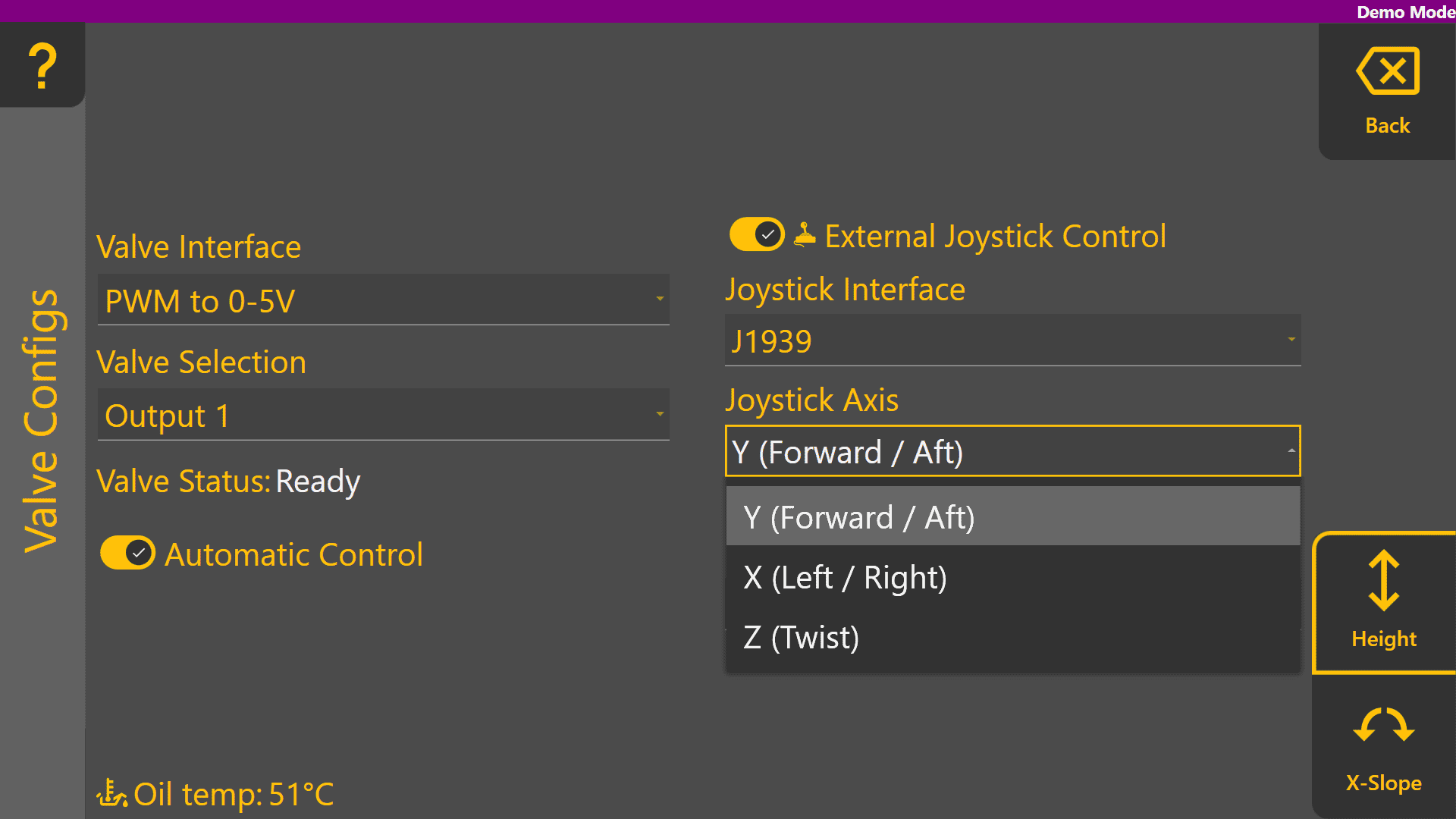Screen dimensions: 1456x819
Task: Click the oil temperature icon
Action: pos(111,794)
